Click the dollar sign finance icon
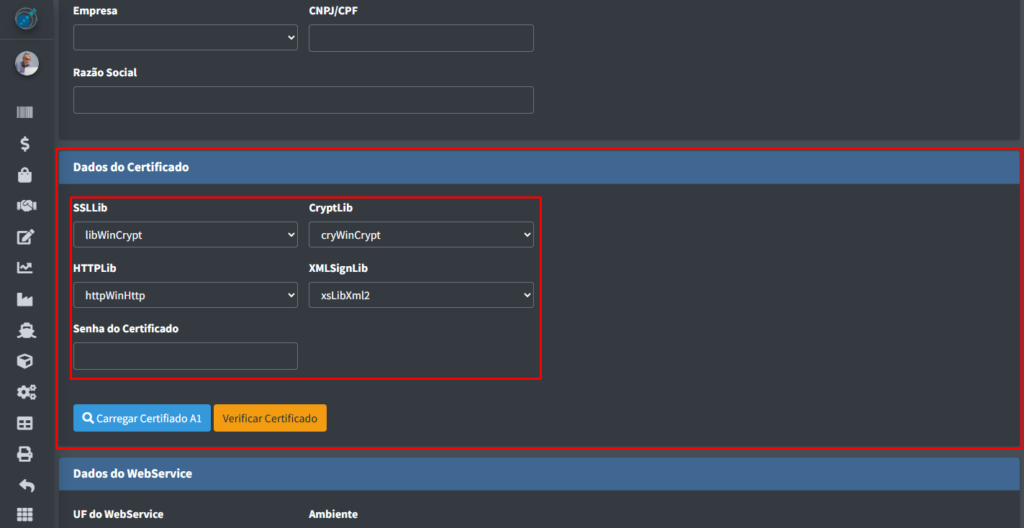The height and width of the screenshot is (528, 1024). click(26, 144)
